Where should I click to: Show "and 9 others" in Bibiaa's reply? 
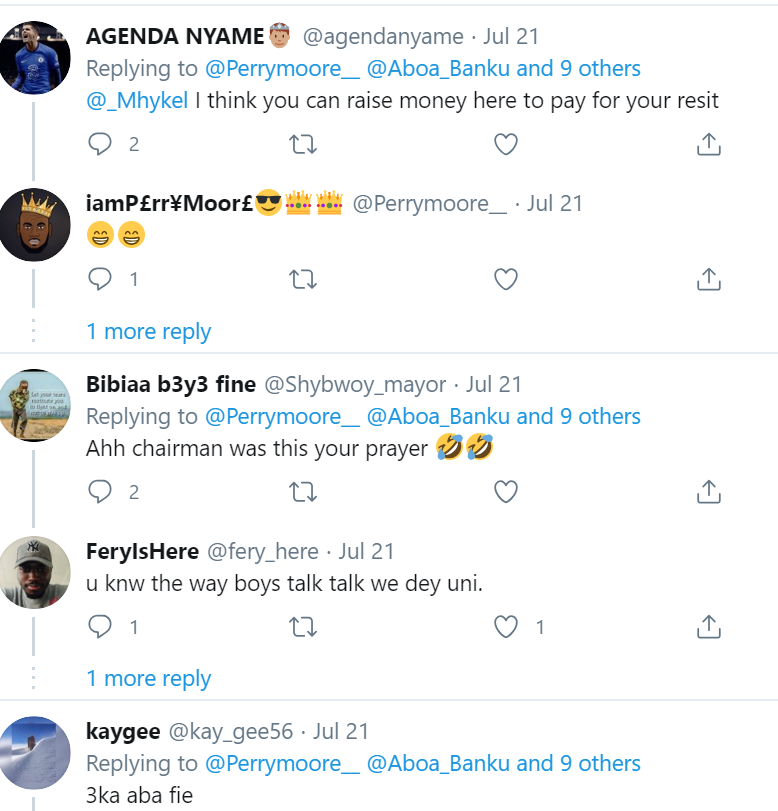coord(578,417)
